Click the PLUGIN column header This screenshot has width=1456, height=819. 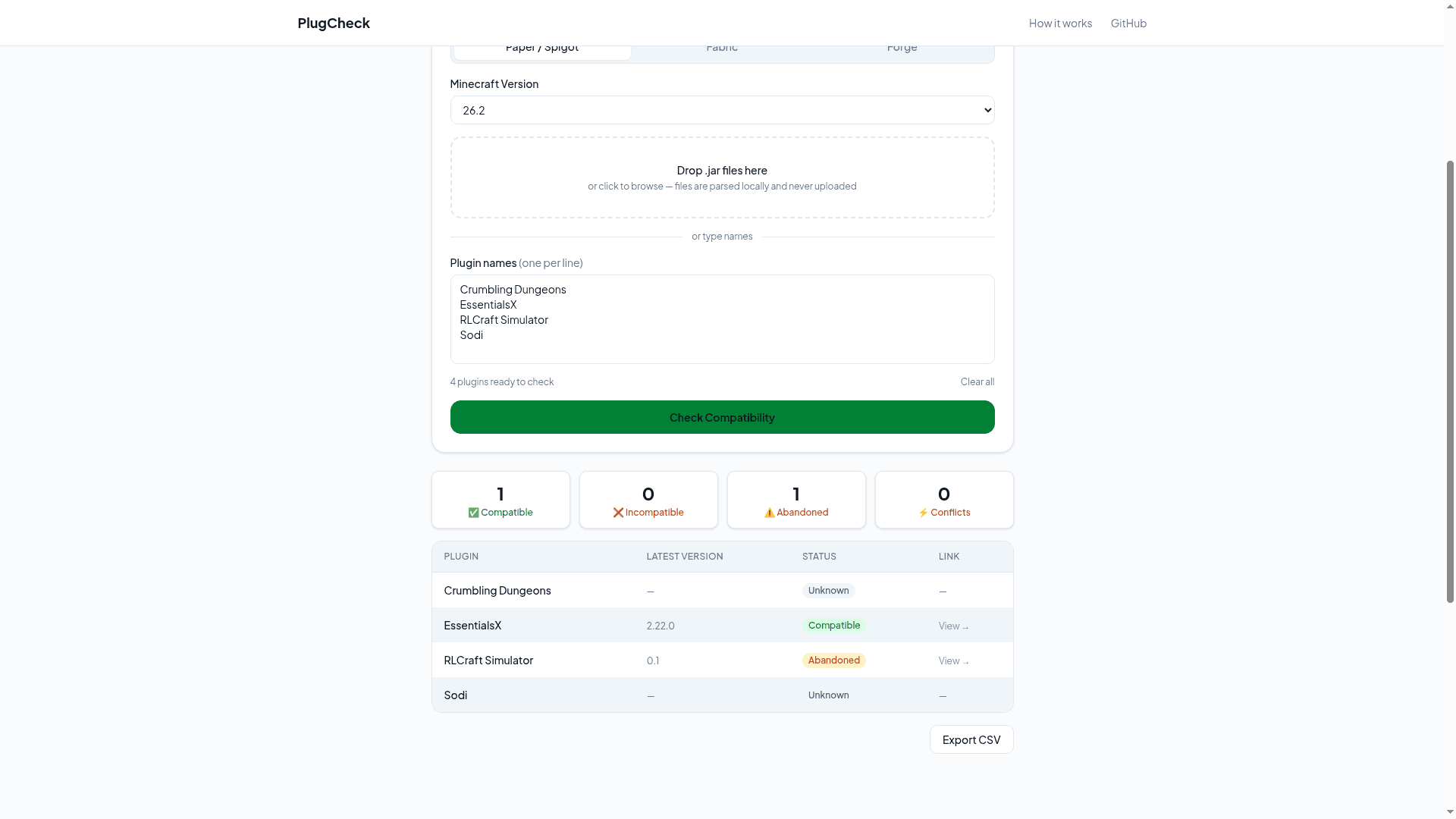461,557
